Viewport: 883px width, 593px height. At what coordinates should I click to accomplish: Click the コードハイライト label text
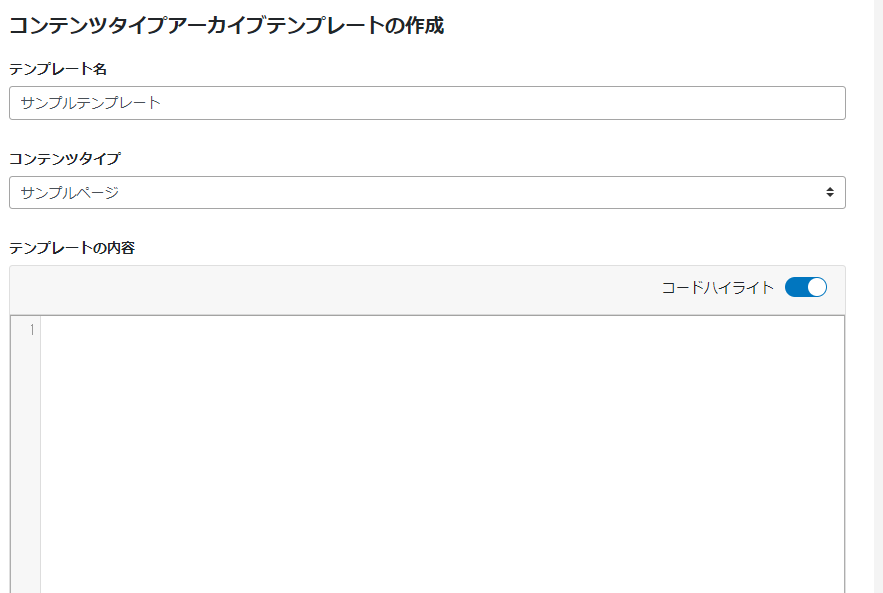click(718, 288)
